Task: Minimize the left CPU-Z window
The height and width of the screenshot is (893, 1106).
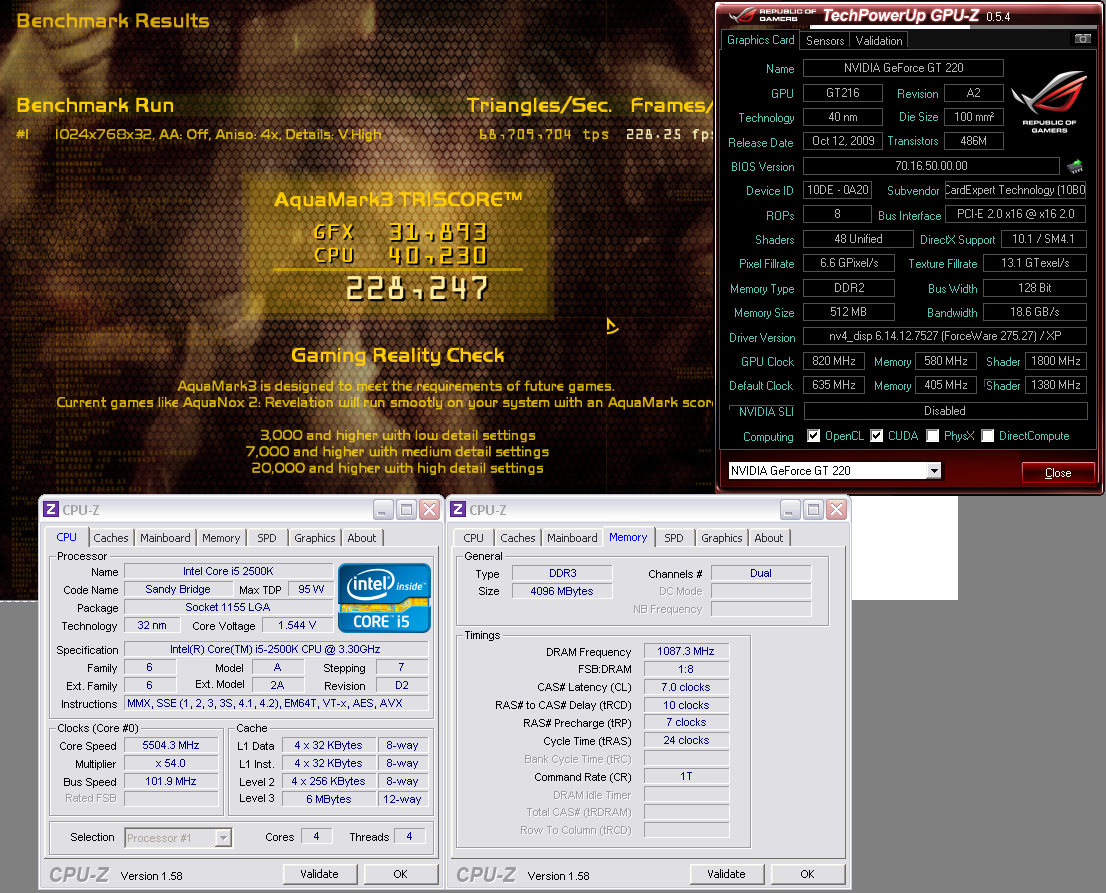Action: pos(383,509)
